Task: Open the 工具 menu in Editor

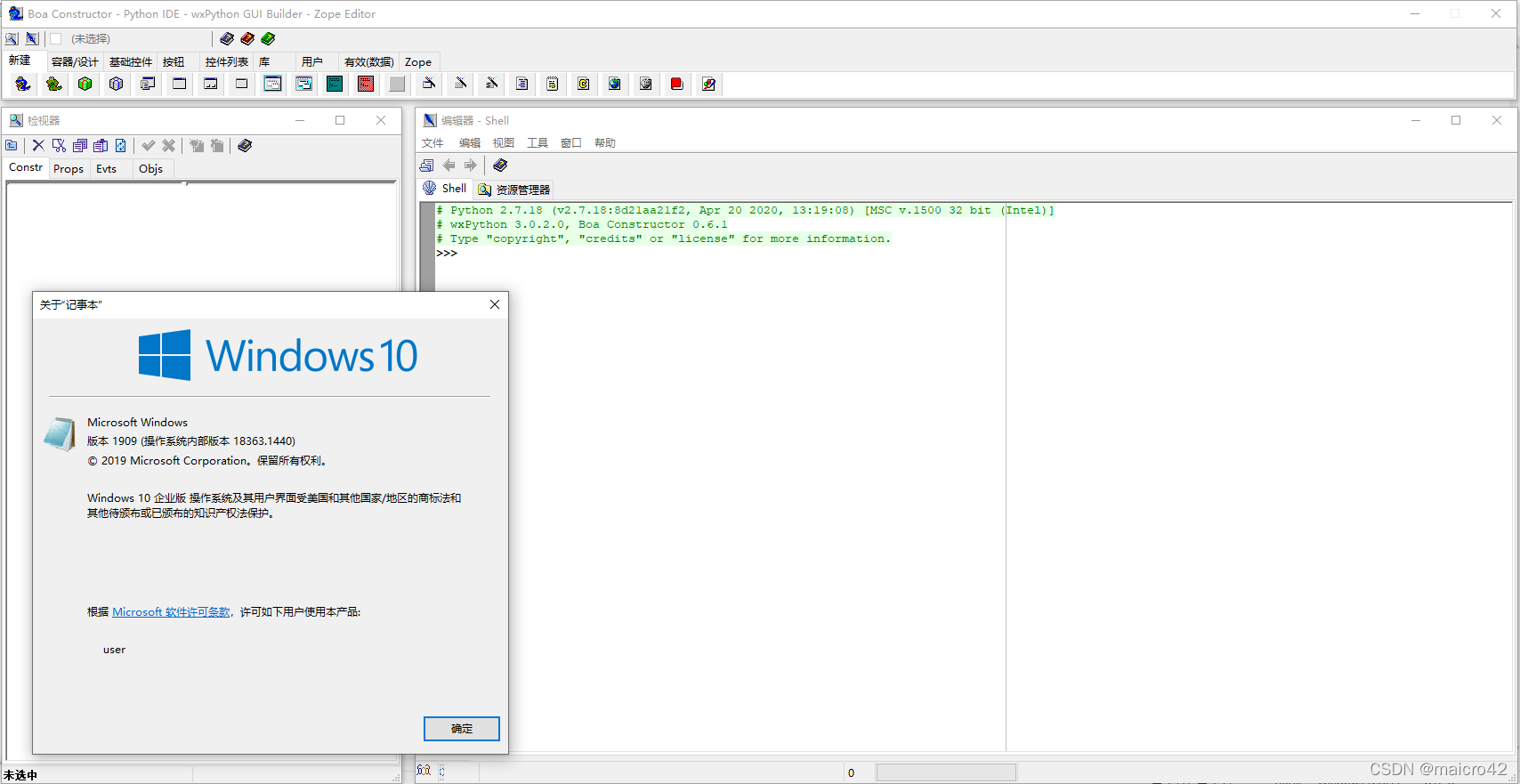Action: tap(538, 142)
